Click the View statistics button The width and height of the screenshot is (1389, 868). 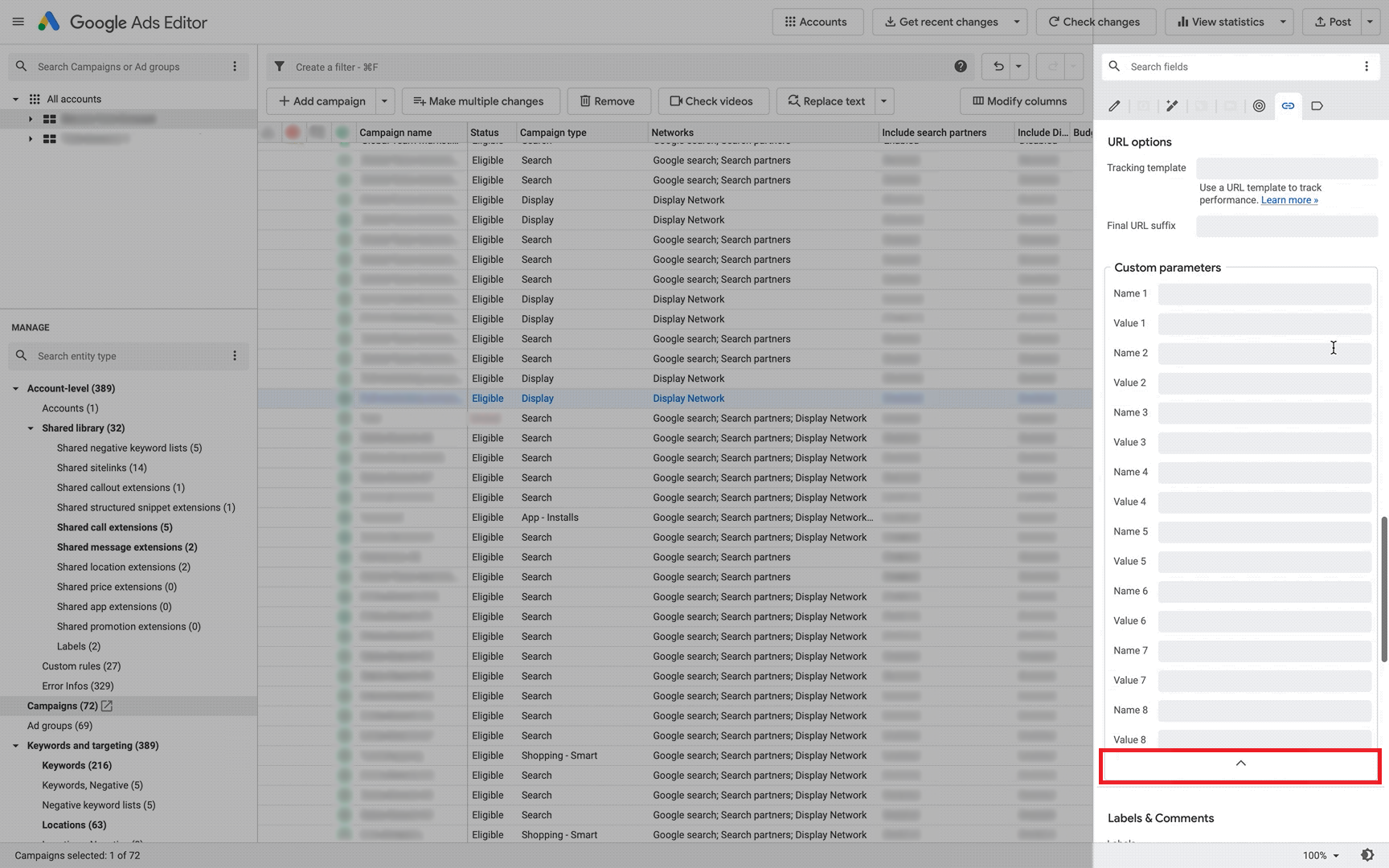(1221, 22)
